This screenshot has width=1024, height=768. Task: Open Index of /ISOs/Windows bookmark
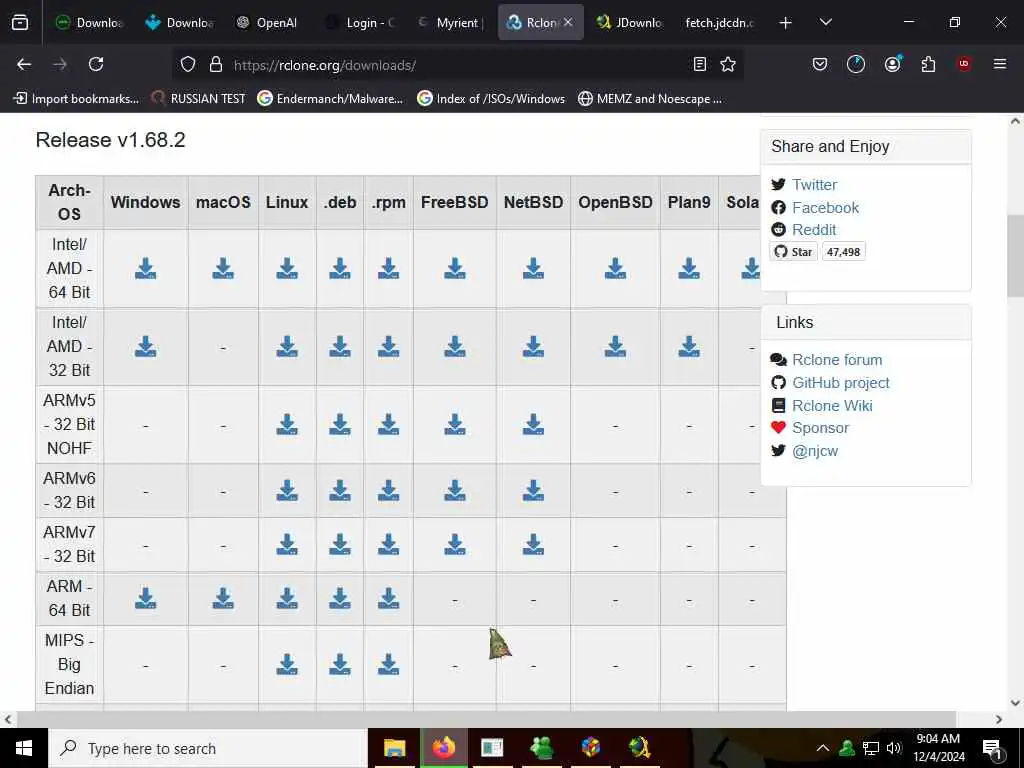coord(491,99)
